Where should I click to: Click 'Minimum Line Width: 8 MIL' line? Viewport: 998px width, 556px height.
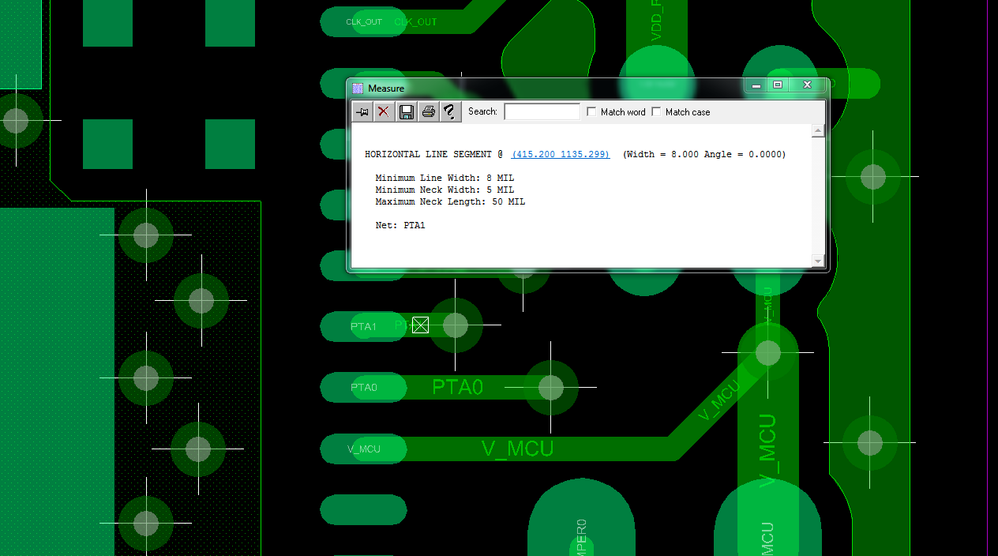444,177
